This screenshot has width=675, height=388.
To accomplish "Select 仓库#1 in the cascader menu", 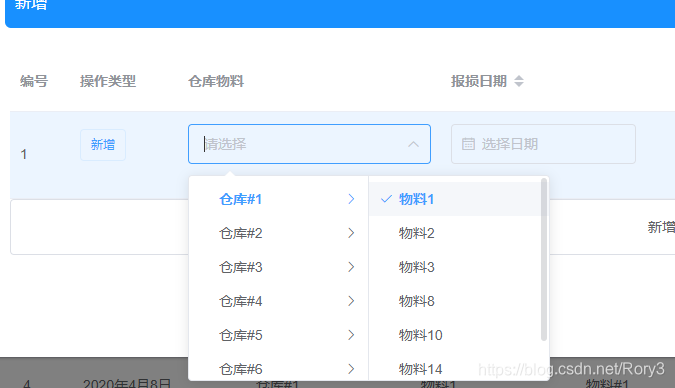I will coord(279,199).
